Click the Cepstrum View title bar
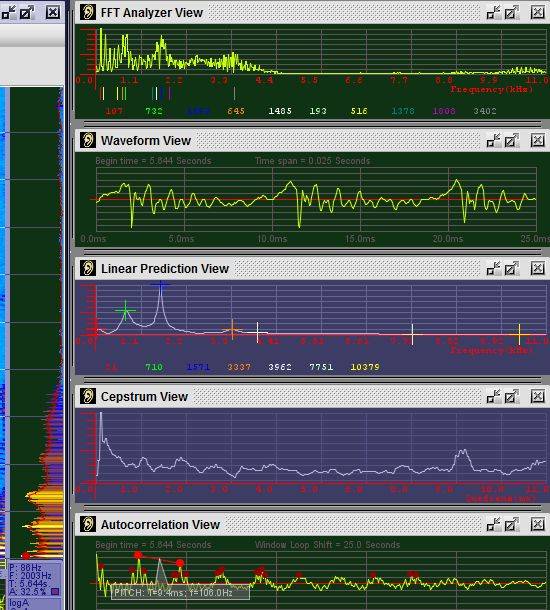550x610 pixels. (311, 396)
